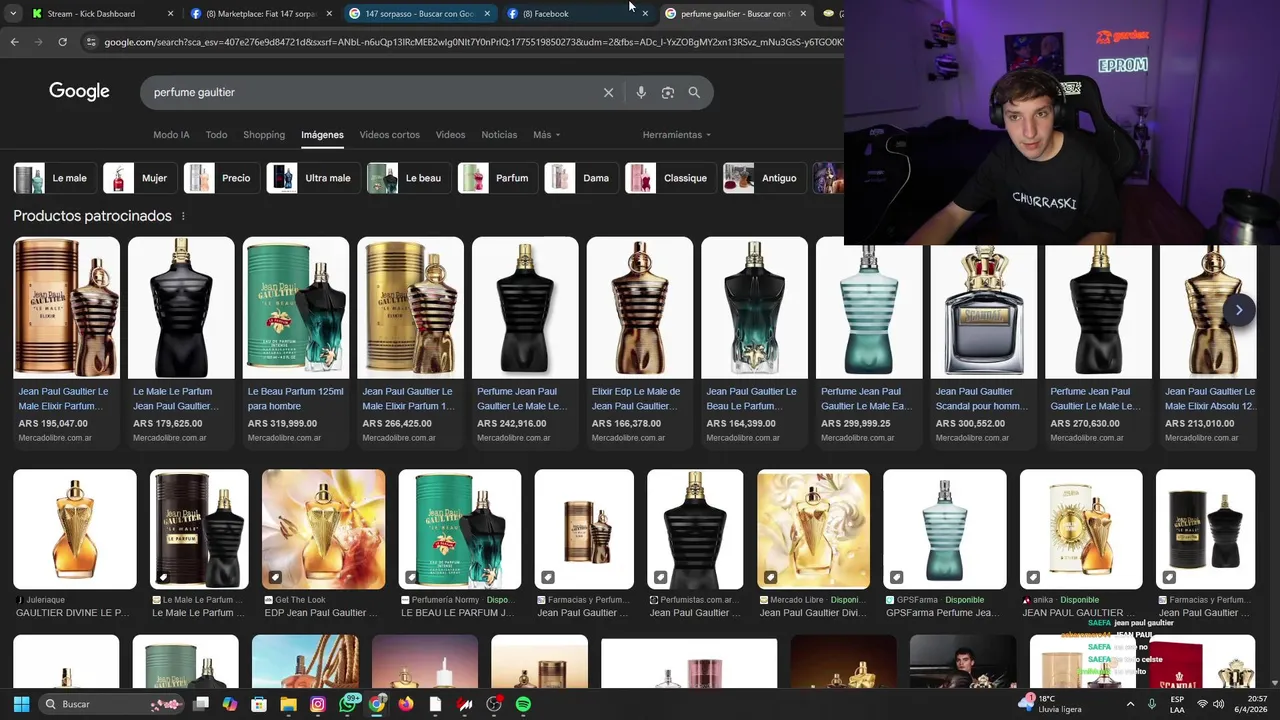
Task: Open site info icon in address bar
Action: 91,42
